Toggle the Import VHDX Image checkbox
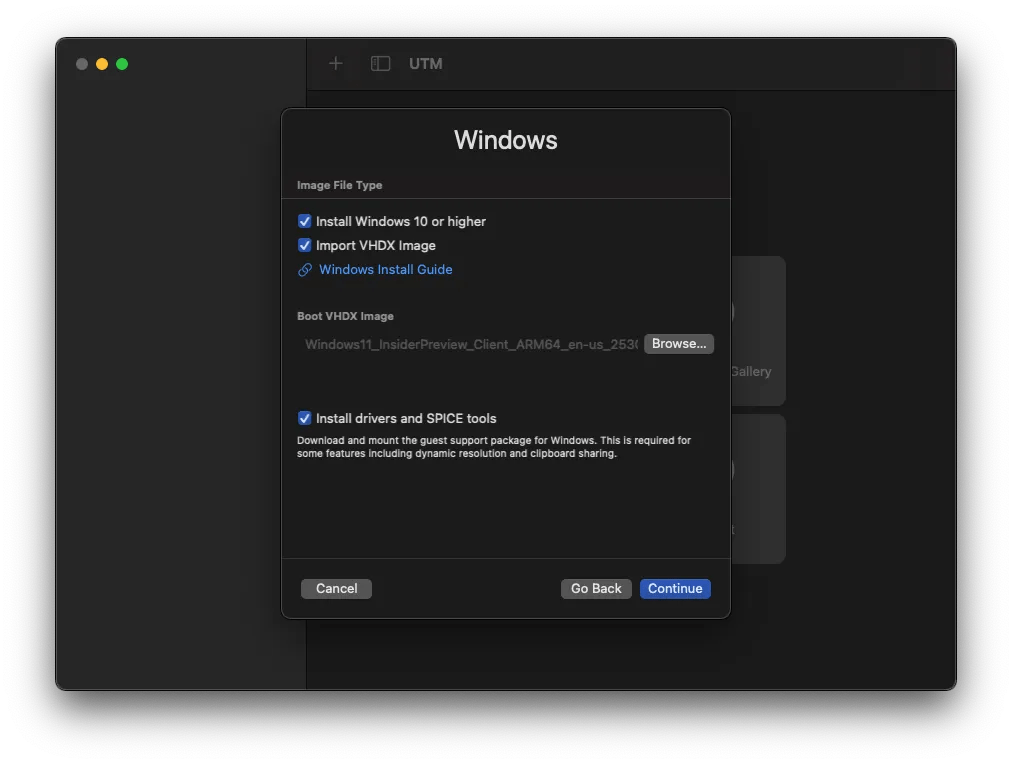This screenshot has width=1012, height=764. pyautogui.click(x=304, y=245)
